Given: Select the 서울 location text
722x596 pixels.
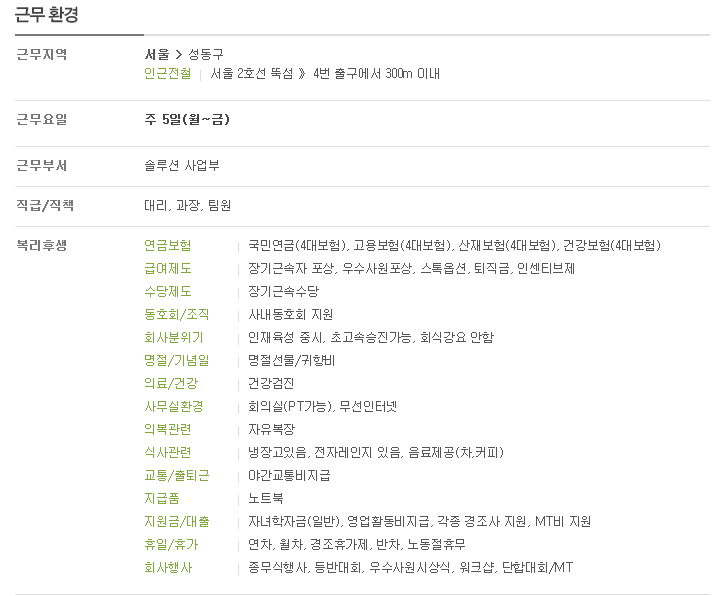Looking at the screenshot, I should coord(157,54).
